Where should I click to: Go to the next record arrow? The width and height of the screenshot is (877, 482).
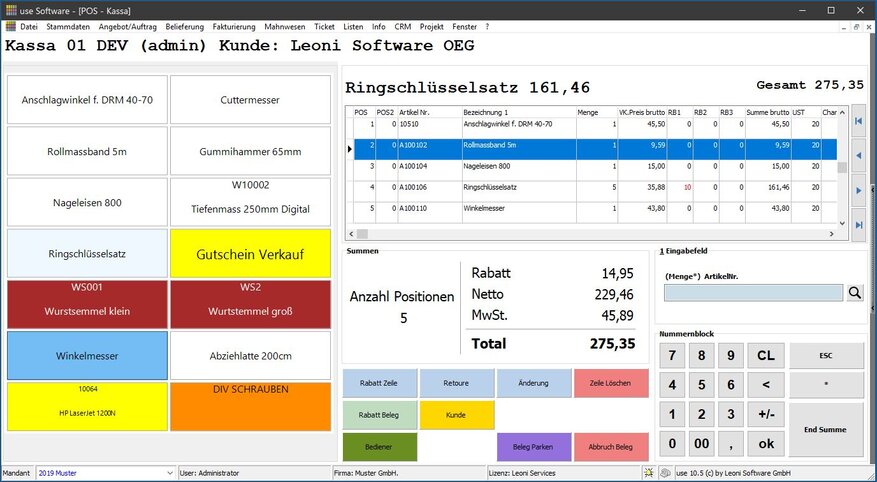pyautogui.click(x=857, y=189)
